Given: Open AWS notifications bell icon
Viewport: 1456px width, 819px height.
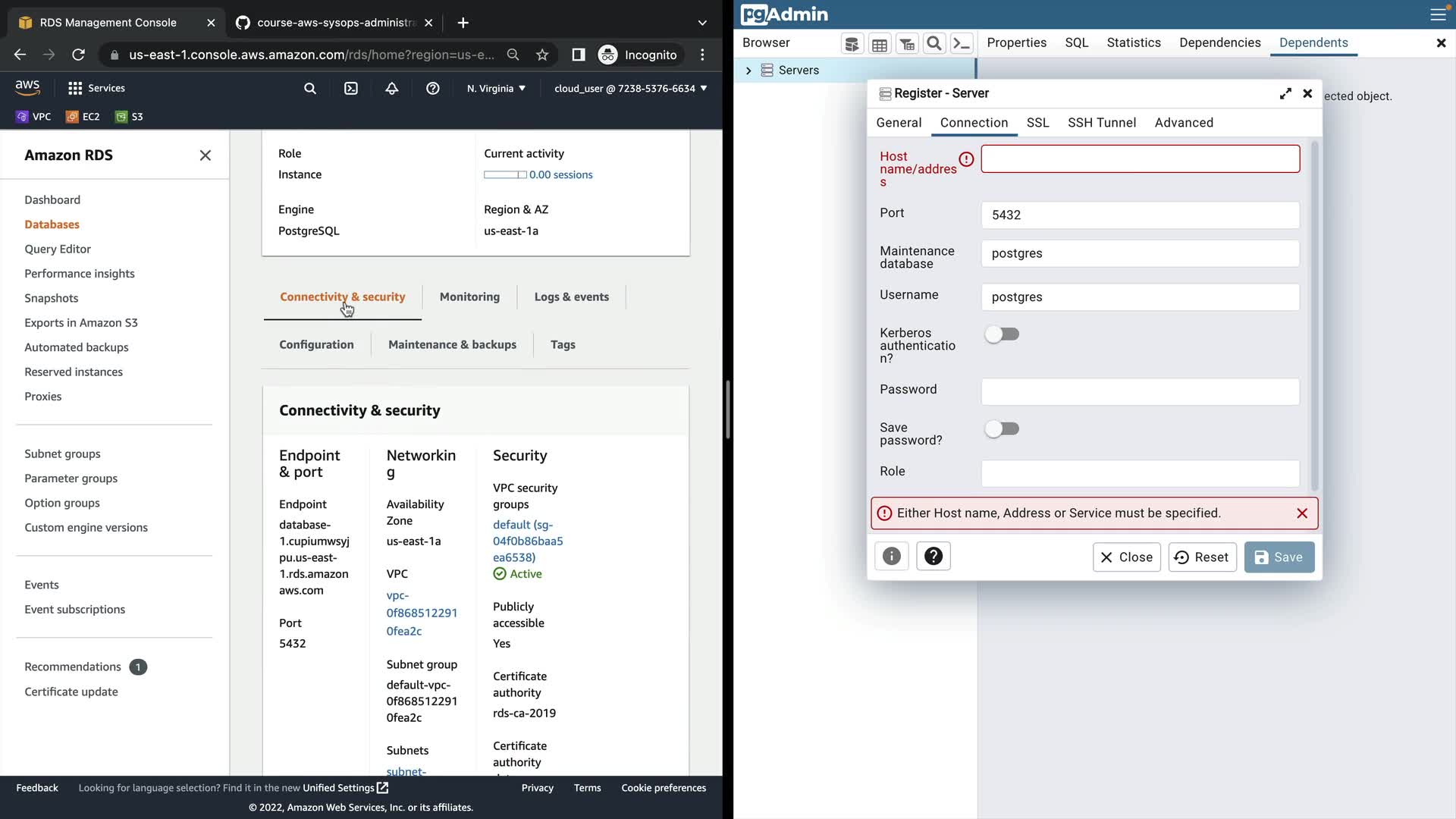Looking at the screenshot, I should (392, 89).
